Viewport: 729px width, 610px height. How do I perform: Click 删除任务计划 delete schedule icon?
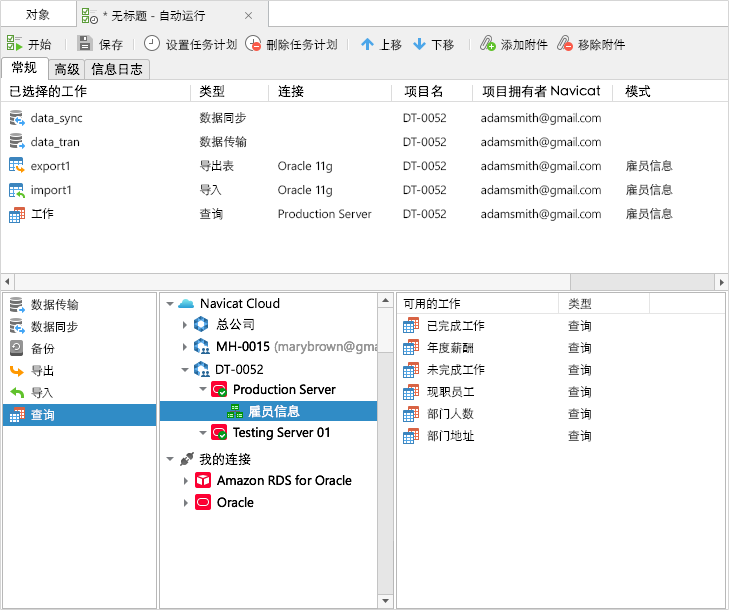pyautogui.click(x=254, y=44)
